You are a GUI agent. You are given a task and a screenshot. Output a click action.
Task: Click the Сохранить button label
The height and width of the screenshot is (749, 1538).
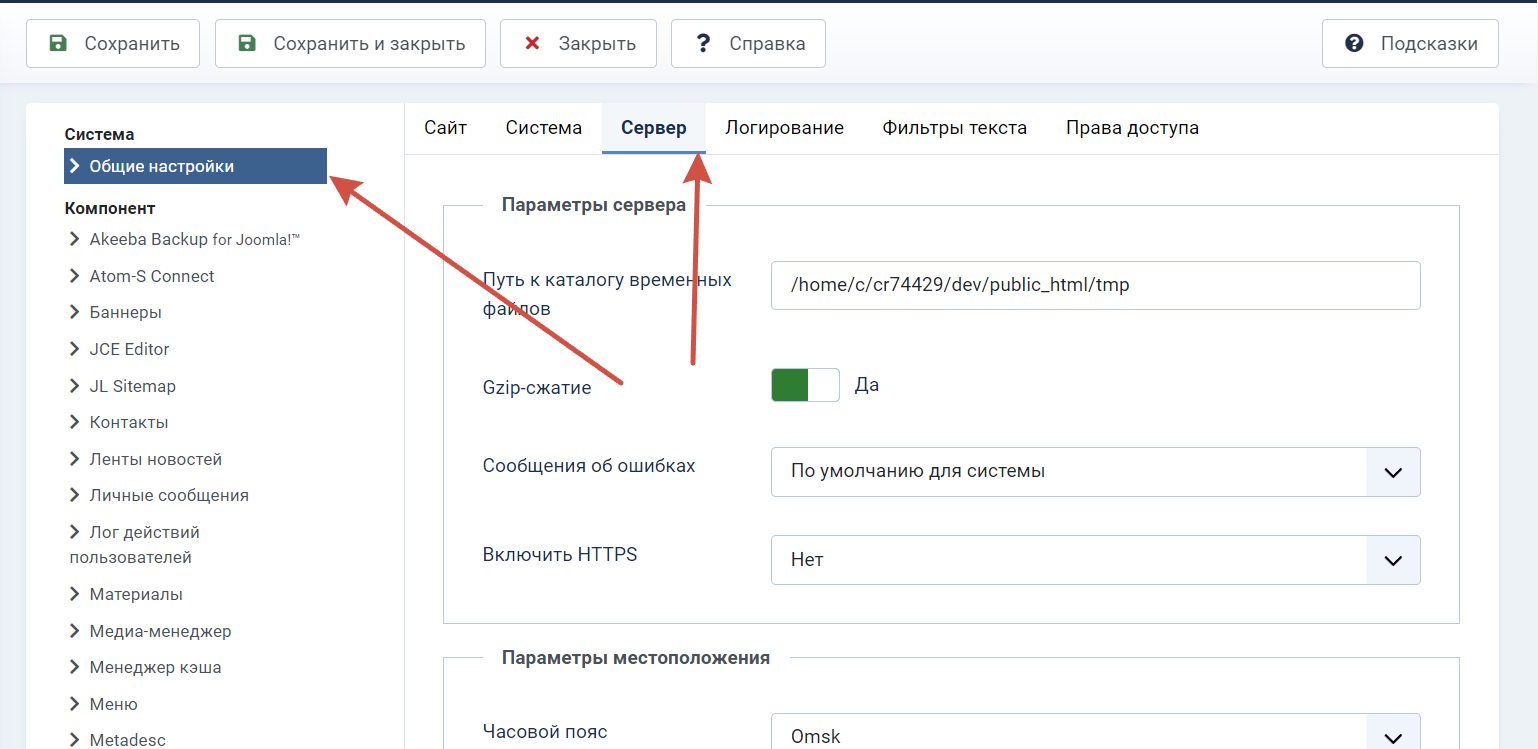tap(132, 44)
